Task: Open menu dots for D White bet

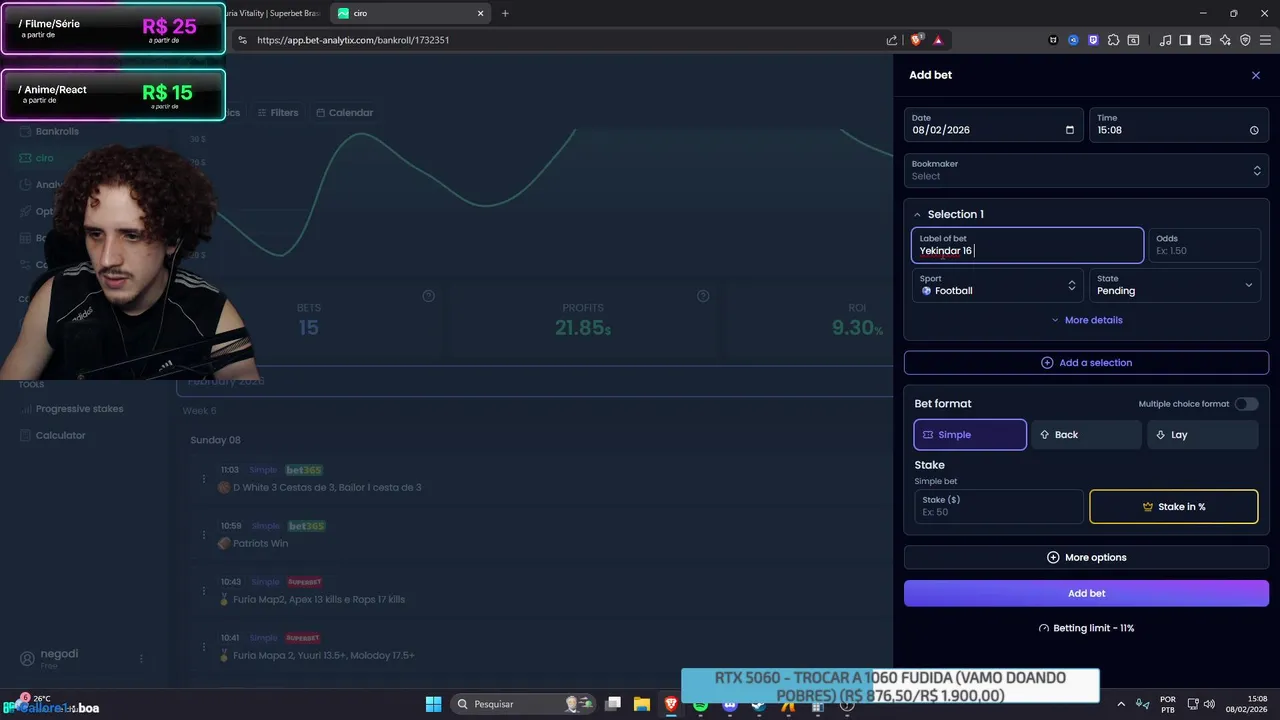Action: (203, 478)
